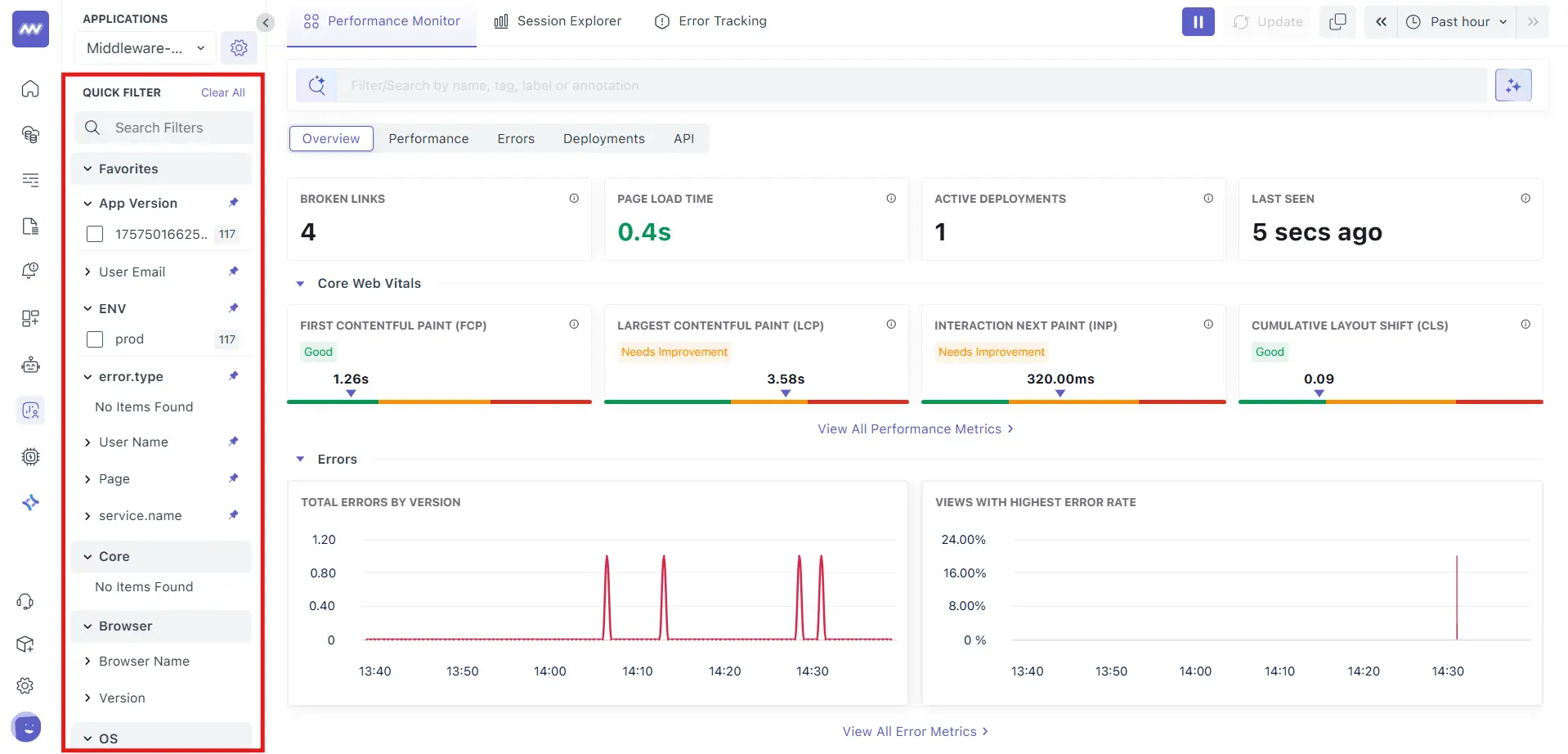Open the support headset icon in sidebar
The height and width of the screenshot is (754, 1568).
pos(25,601)
